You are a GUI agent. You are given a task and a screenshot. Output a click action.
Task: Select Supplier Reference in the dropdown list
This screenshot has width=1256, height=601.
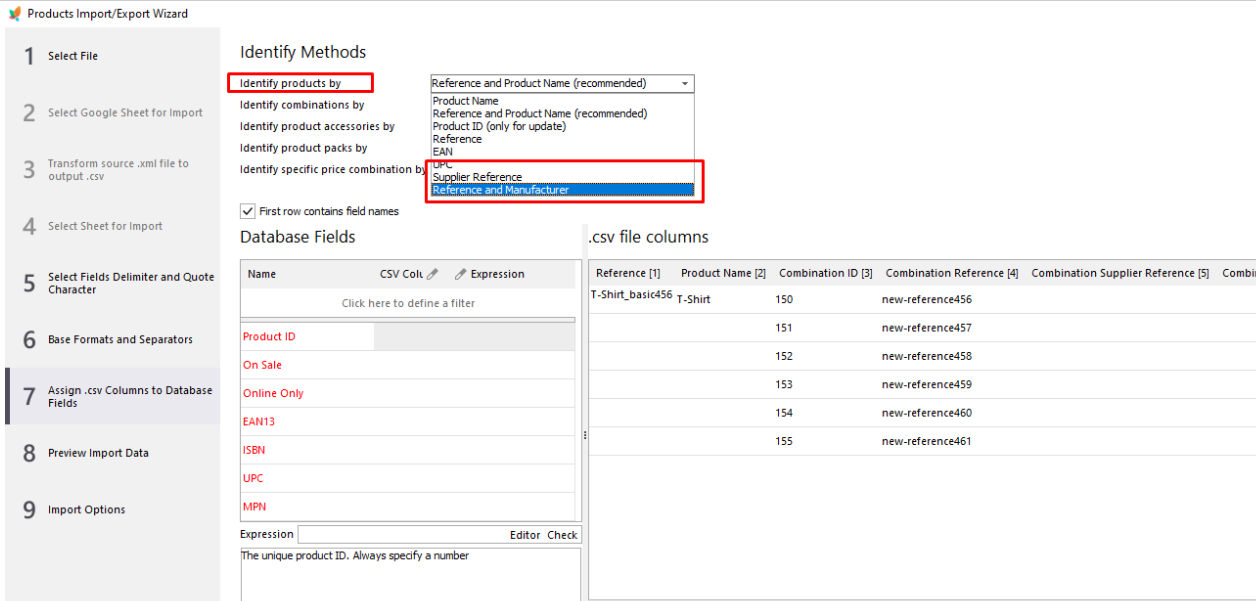pyautogui.click(x=477, y=177)
